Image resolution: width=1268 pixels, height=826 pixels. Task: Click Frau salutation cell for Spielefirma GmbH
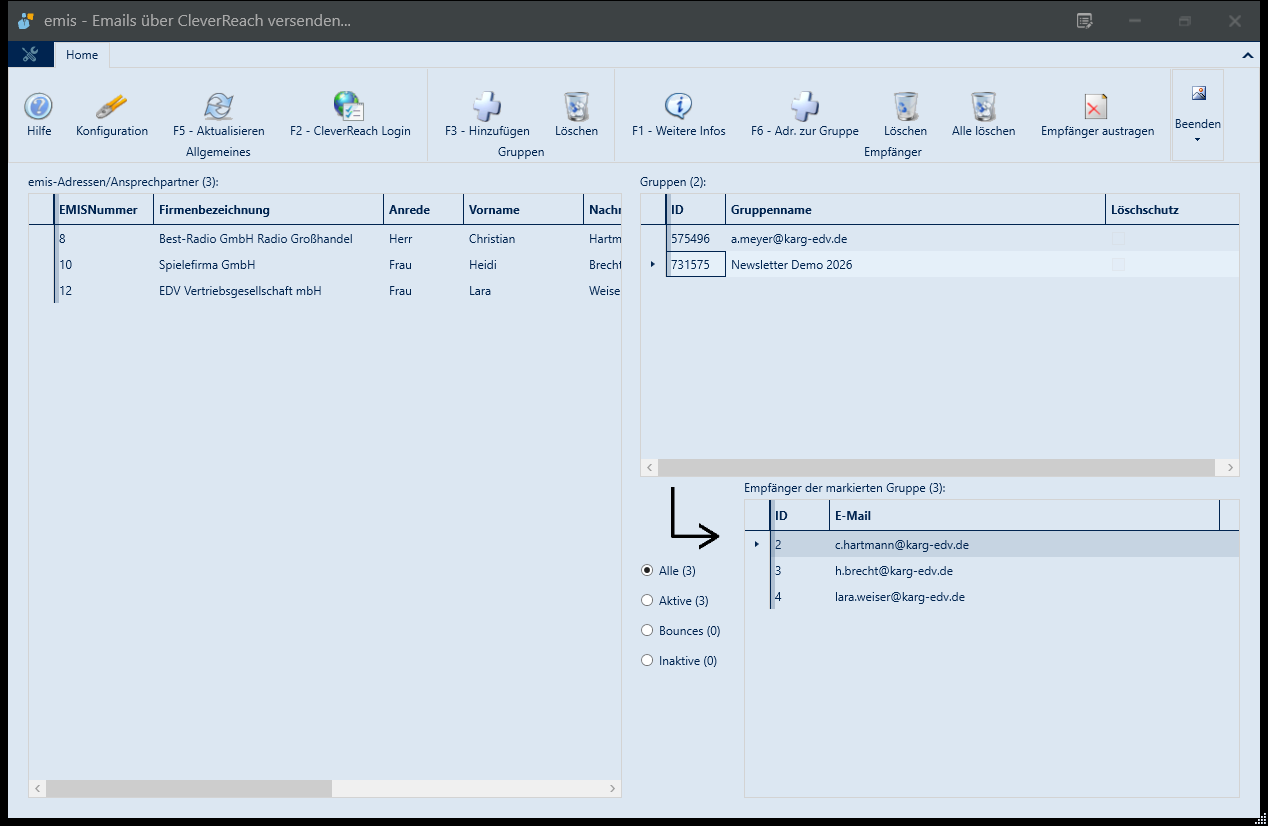423,265
